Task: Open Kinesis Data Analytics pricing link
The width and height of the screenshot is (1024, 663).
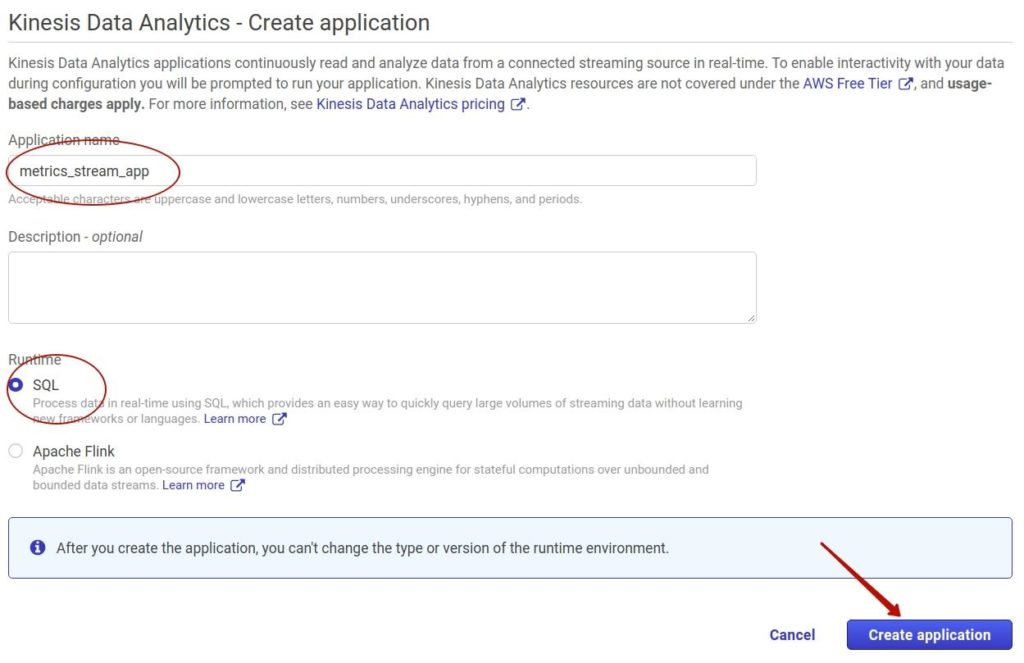Action: [410, 104]
